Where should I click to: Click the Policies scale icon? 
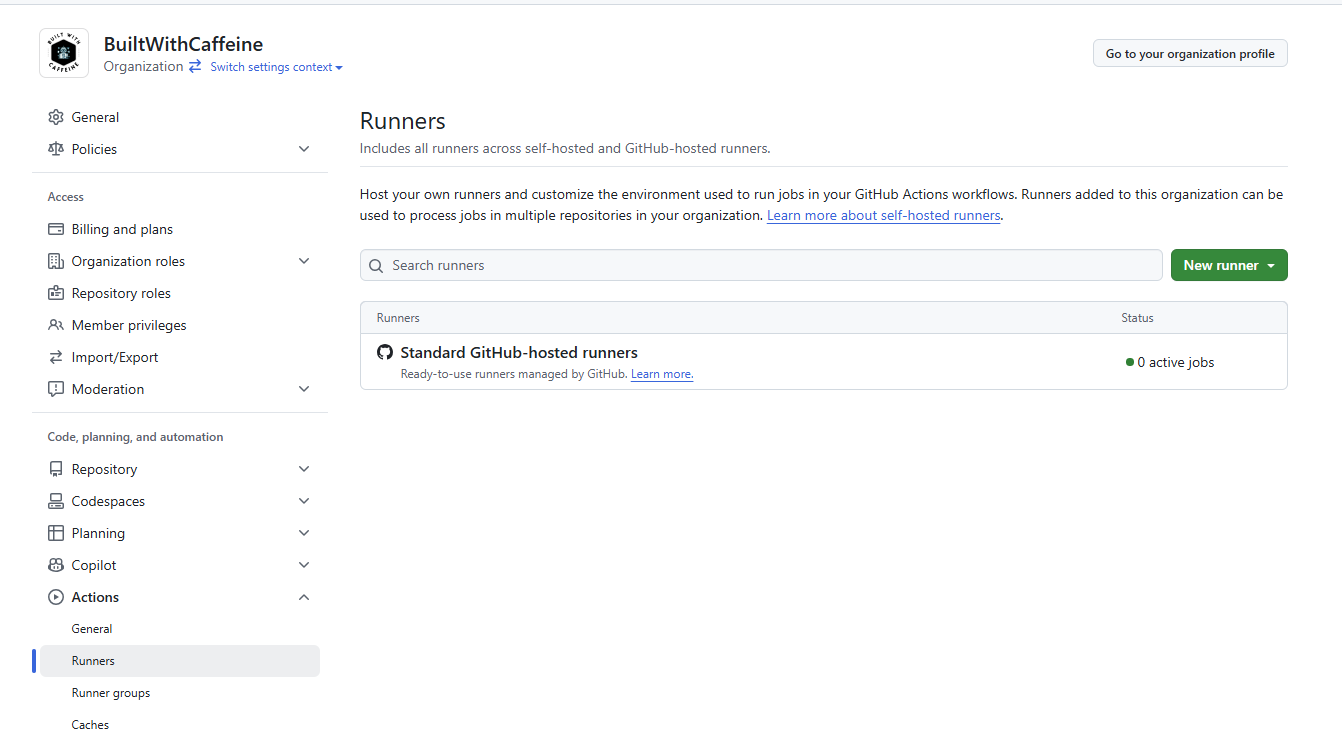56,149
